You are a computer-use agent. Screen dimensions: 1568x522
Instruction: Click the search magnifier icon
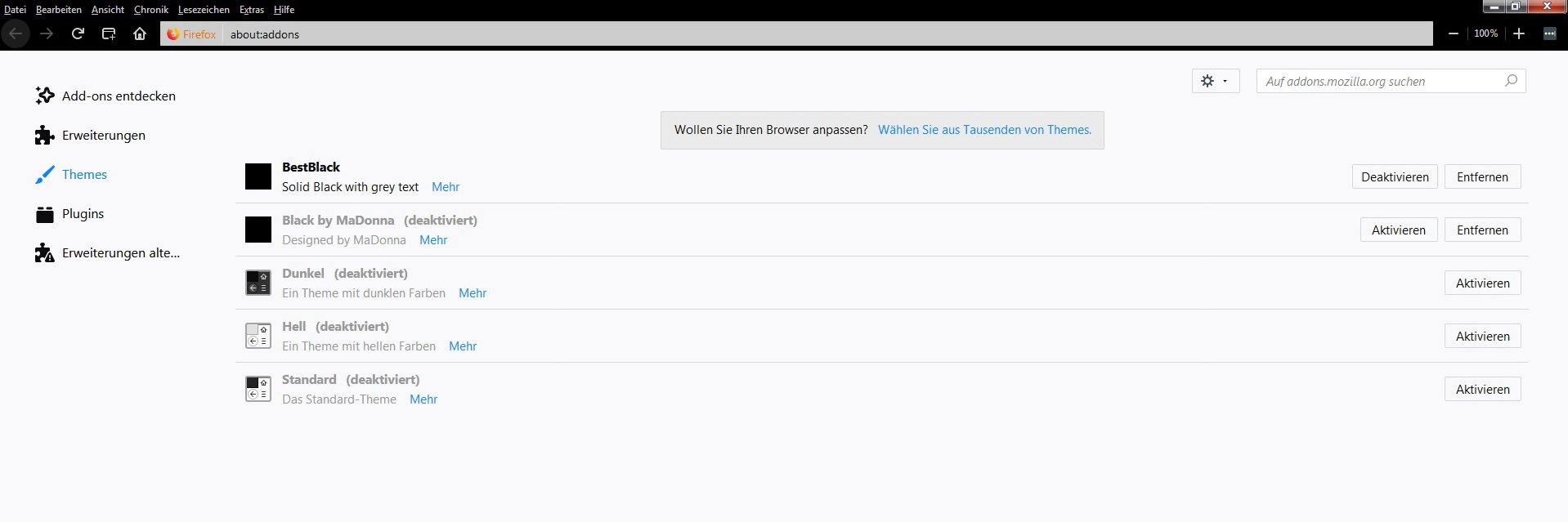(1512, 80)
